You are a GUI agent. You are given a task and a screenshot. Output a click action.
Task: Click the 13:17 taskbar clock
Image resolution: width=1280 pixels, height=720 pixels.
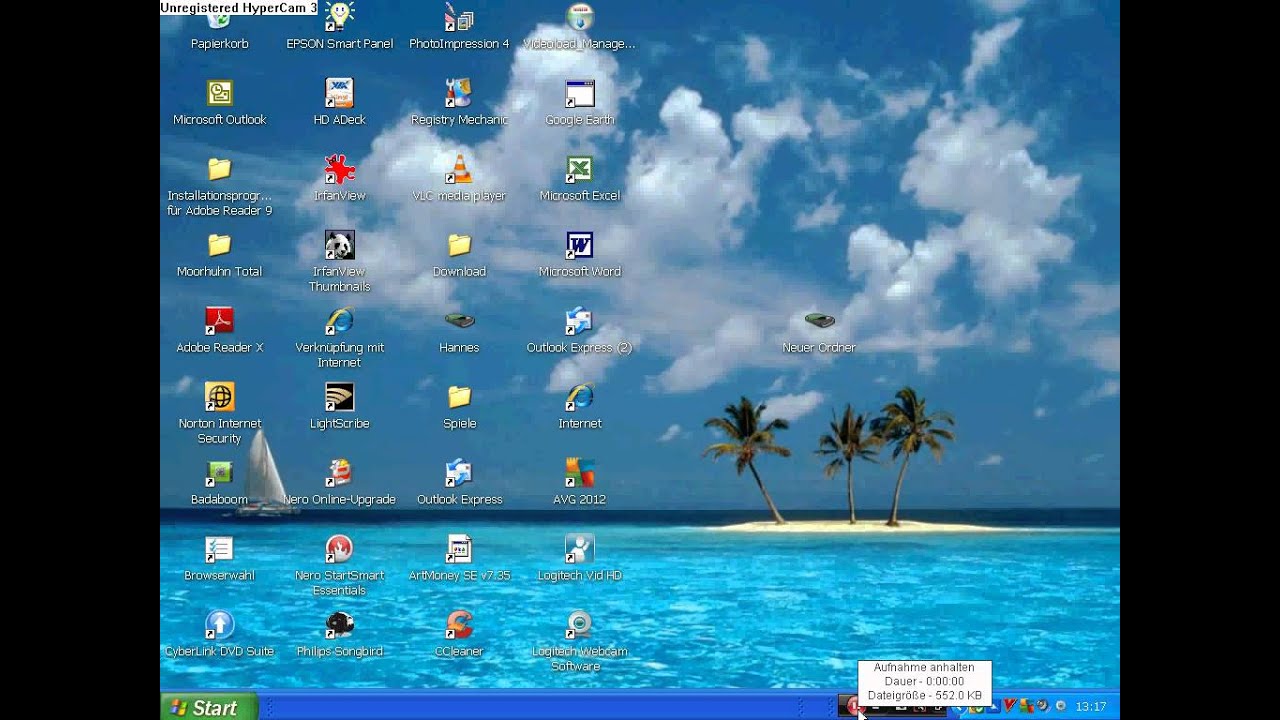(1091, 707)
